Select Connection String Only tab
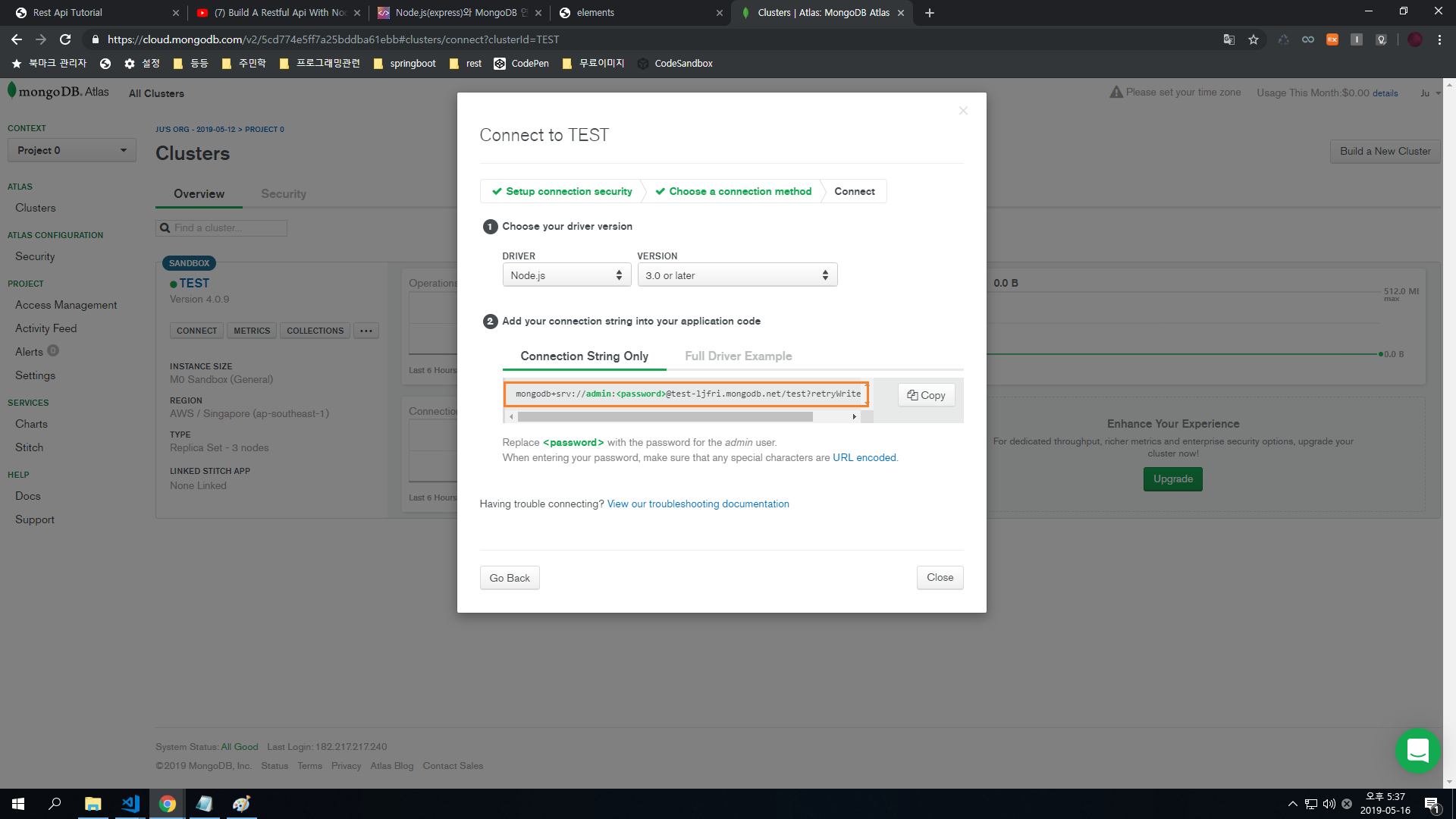The width and height of the screenshot is (1456, 819). [x=584, y=356]
